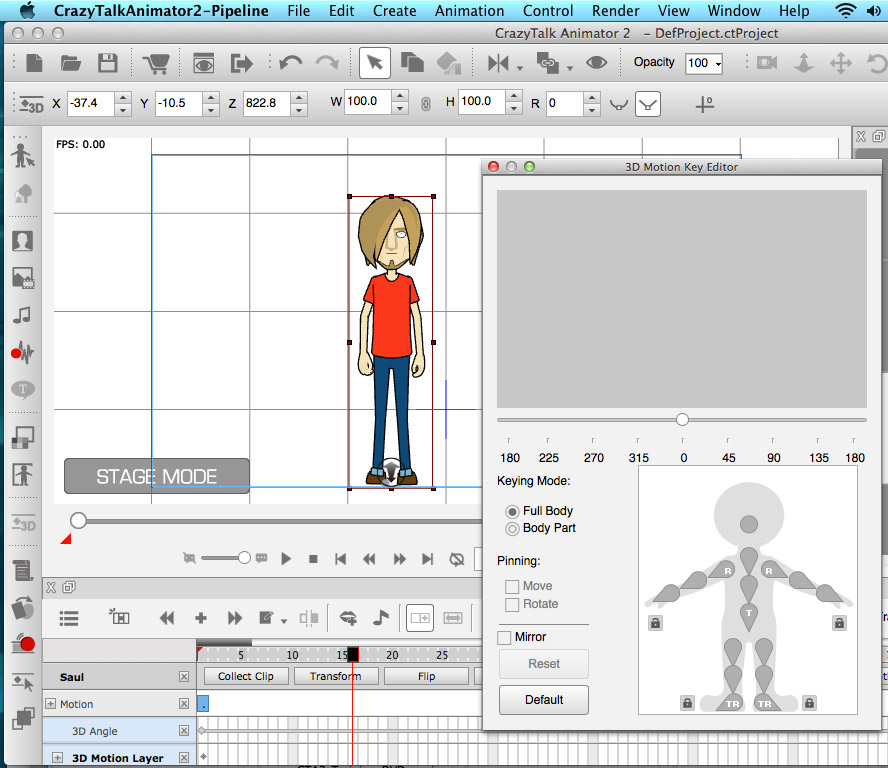Click the Default button in Key Editor
This screenshot has height=768, width=888.
[x=544, y=699]
